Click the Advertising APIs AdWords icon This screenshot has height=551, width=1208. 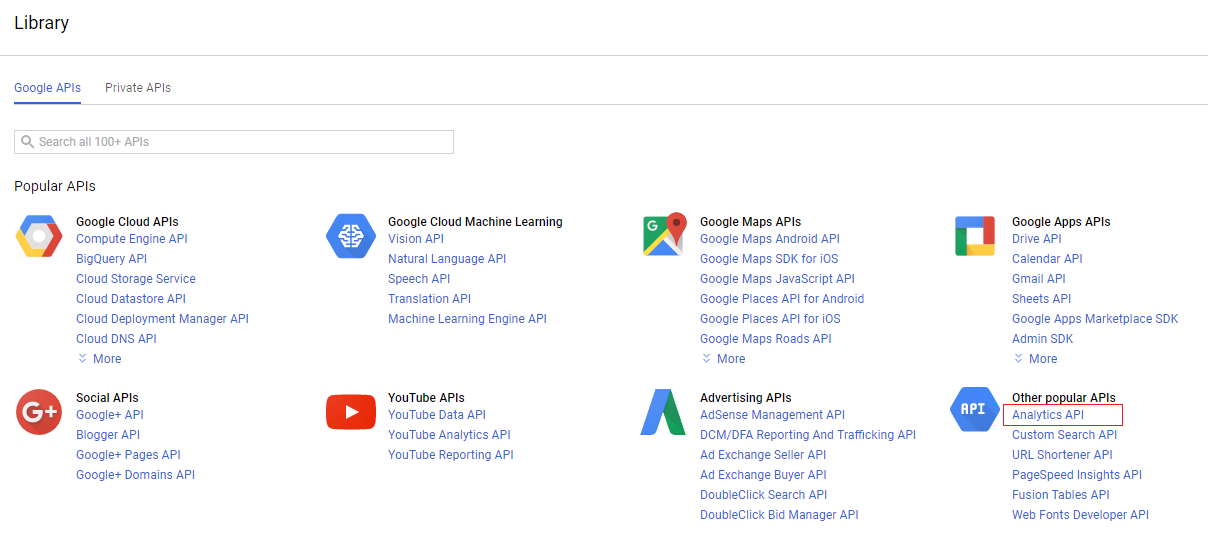[x=663, y=412]
